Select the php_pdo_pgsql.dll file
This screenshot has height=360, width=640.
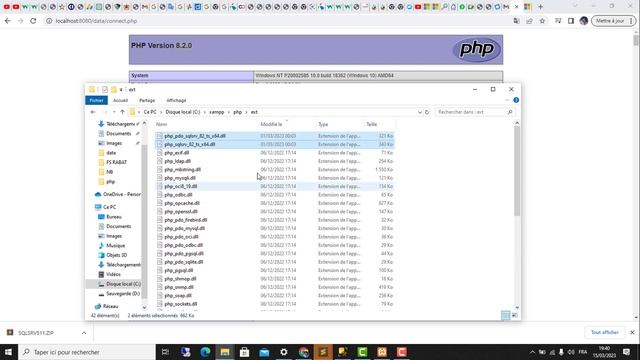tap(275, 253)
